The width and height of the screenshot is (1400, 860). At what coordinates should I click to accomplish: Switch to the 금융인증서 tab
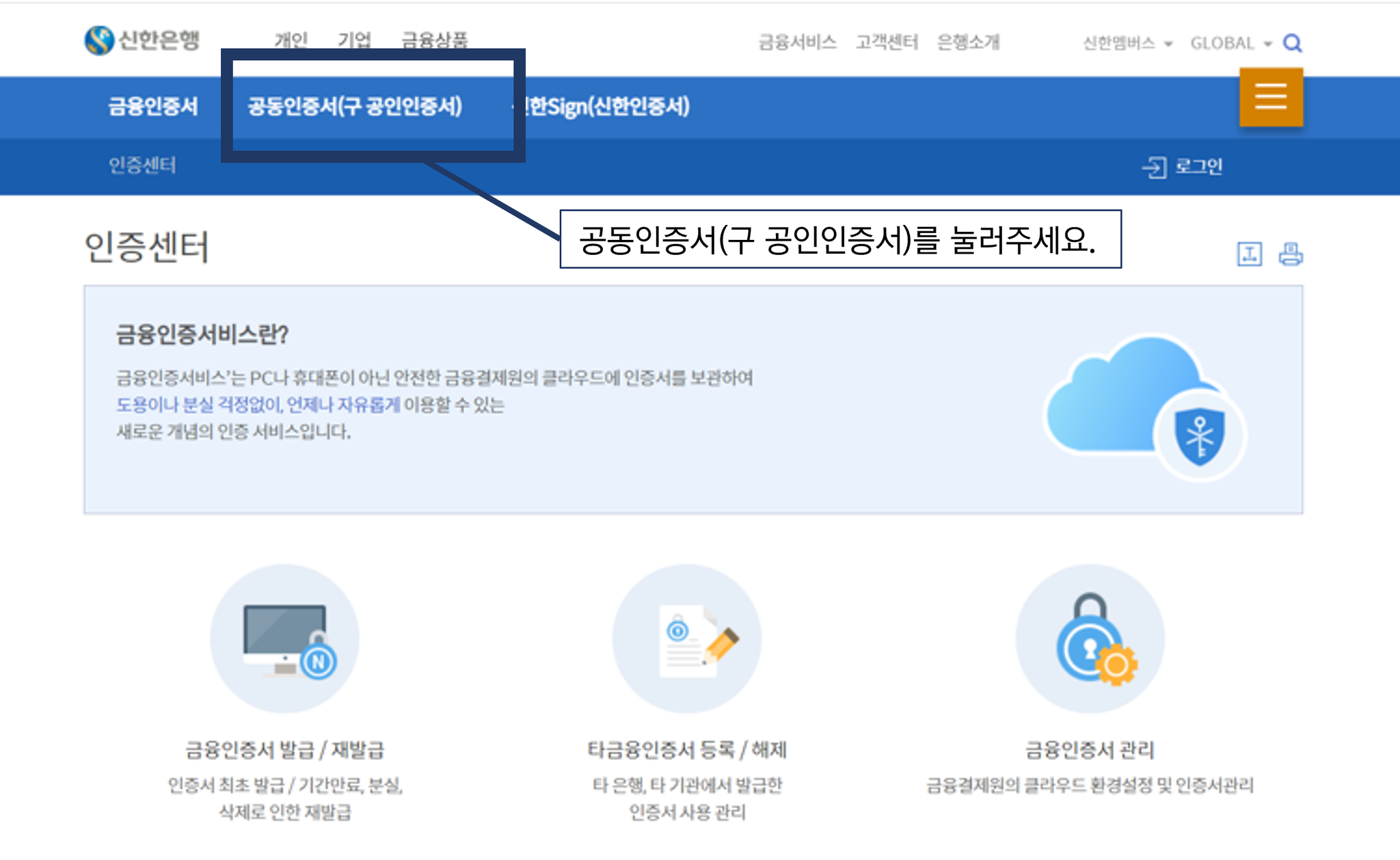(x=153, y=106)
